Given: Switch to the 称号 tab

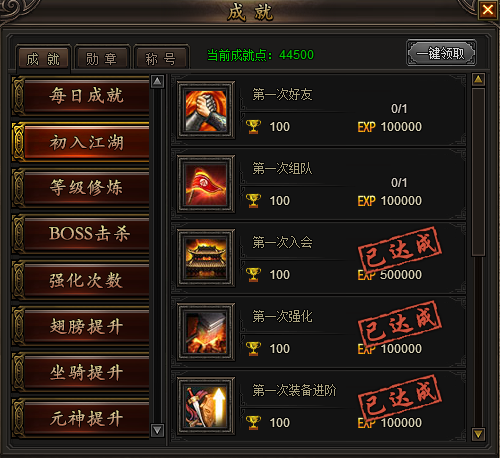Looking at the screenshot, I should point(161,59).
